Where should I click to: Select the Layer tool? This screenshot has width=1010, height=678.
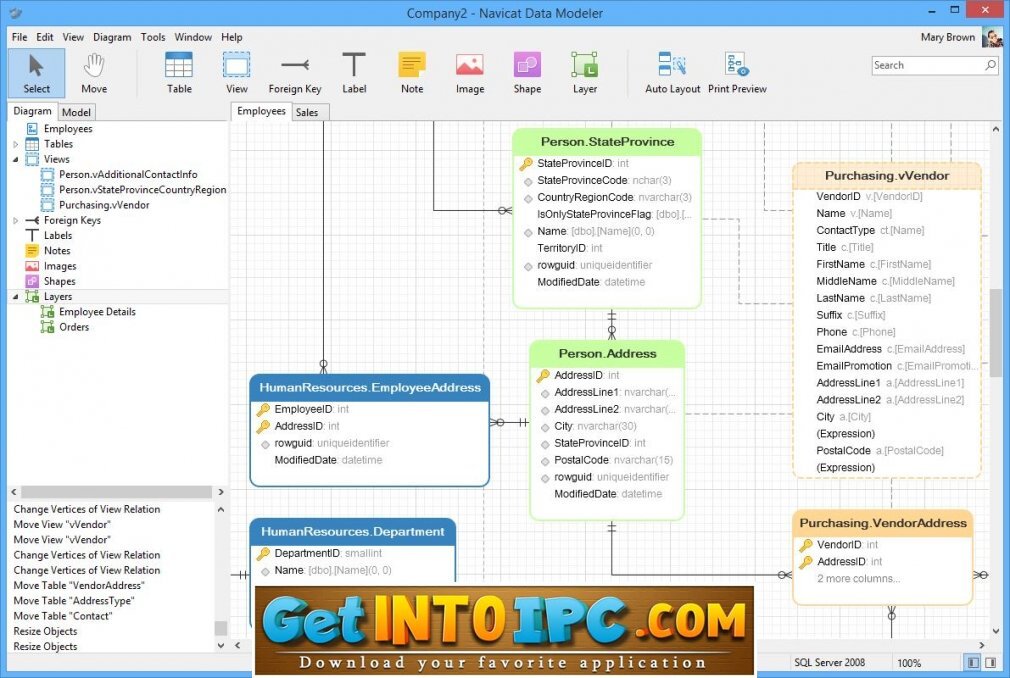point(585,73)
